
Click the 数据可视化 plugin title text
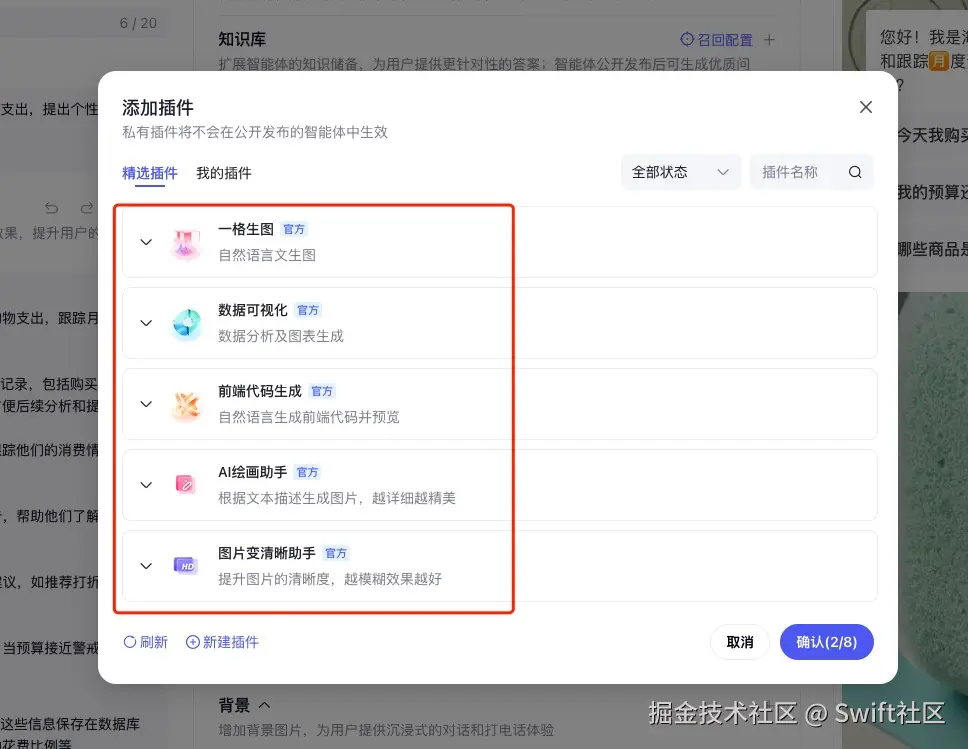(x=252, y=310)
